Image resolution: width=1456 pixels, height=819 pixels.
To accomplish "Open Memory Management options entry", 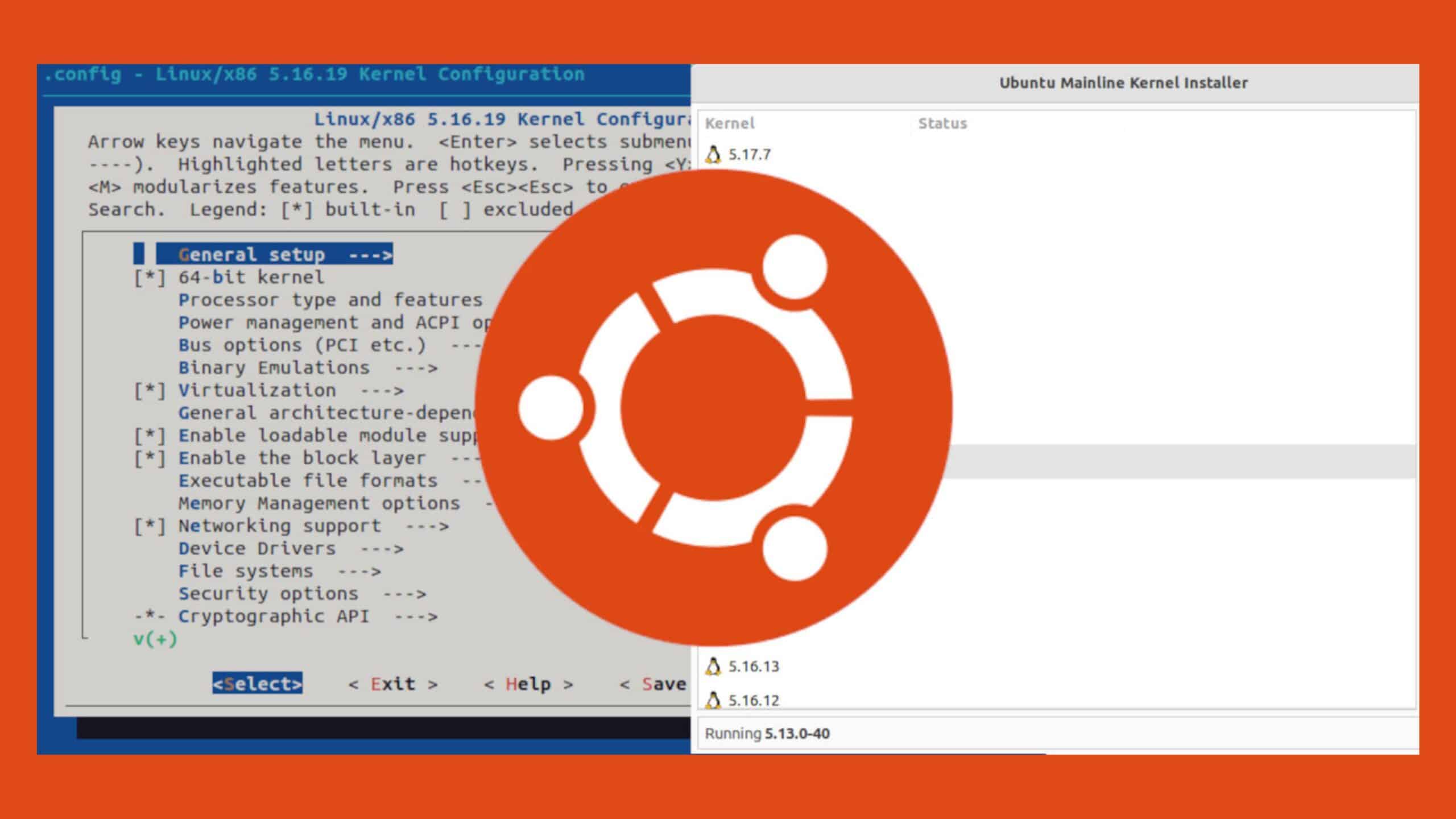I will point(336,503).
